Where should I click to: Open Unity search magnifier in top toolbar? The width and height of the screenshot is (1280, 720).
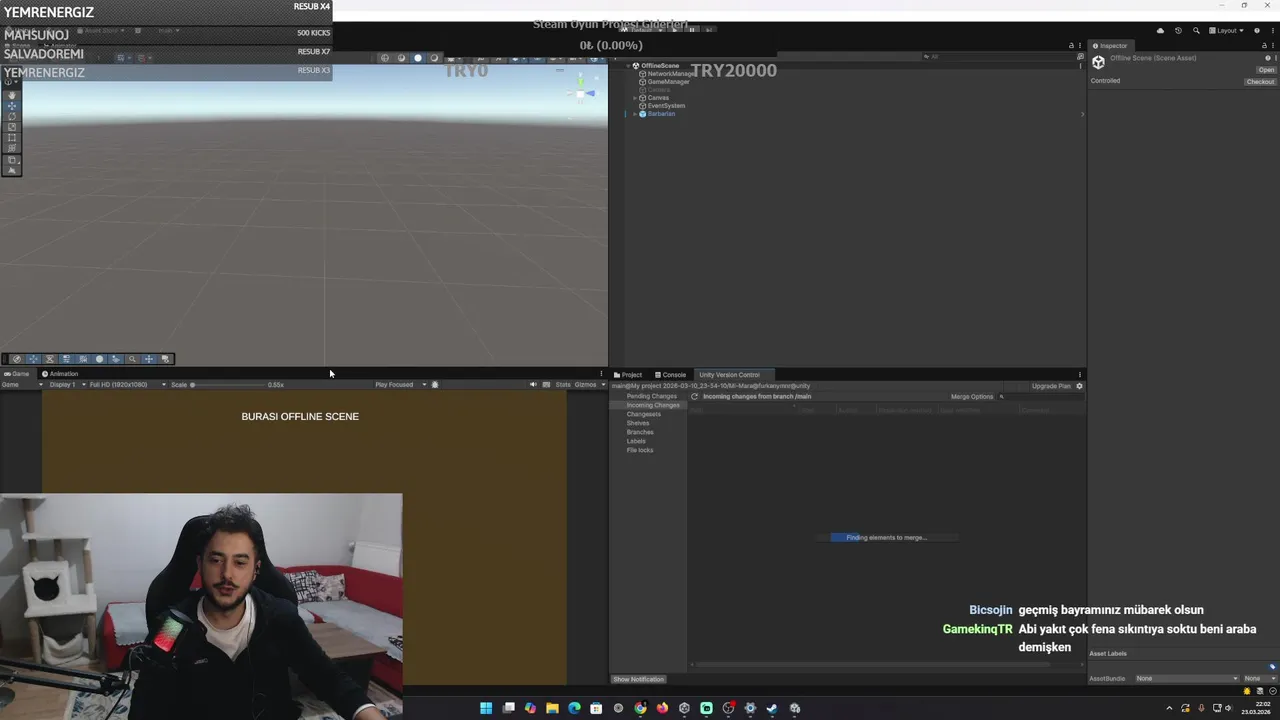coord(1196,31)
